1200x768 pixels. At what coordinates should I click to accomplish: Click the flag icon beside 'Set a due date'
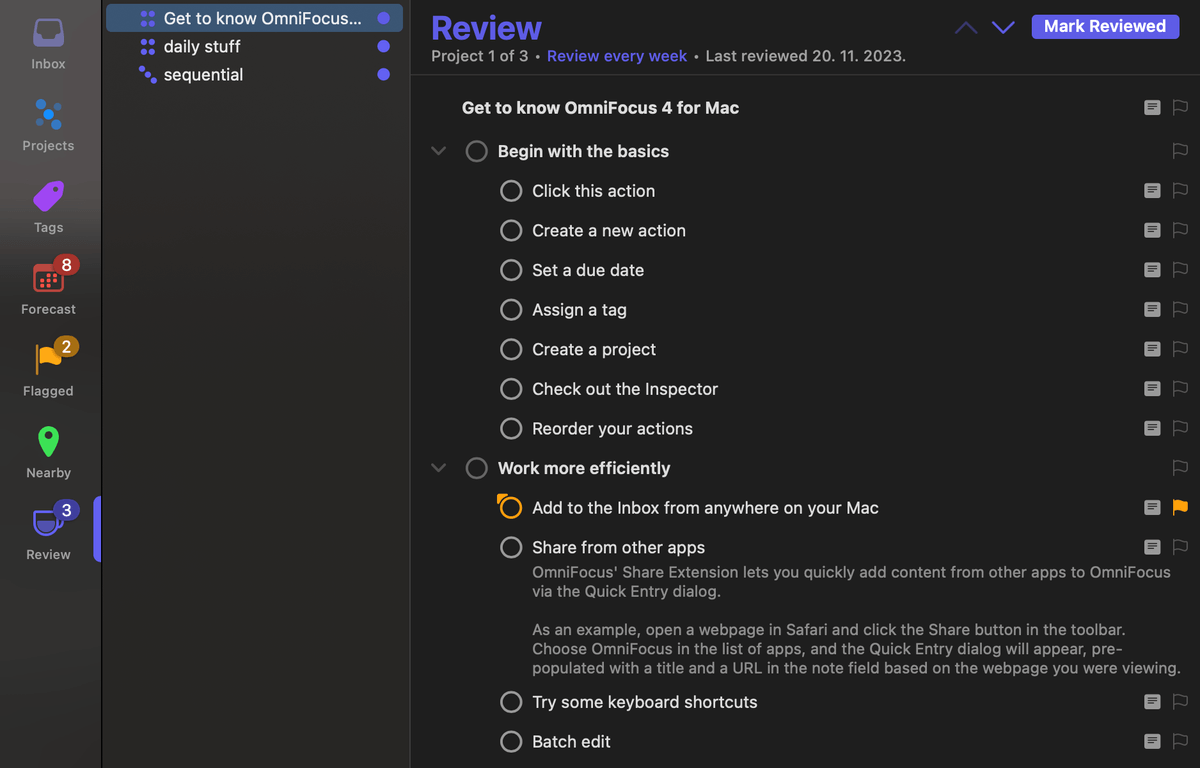tap(1179, 270)
